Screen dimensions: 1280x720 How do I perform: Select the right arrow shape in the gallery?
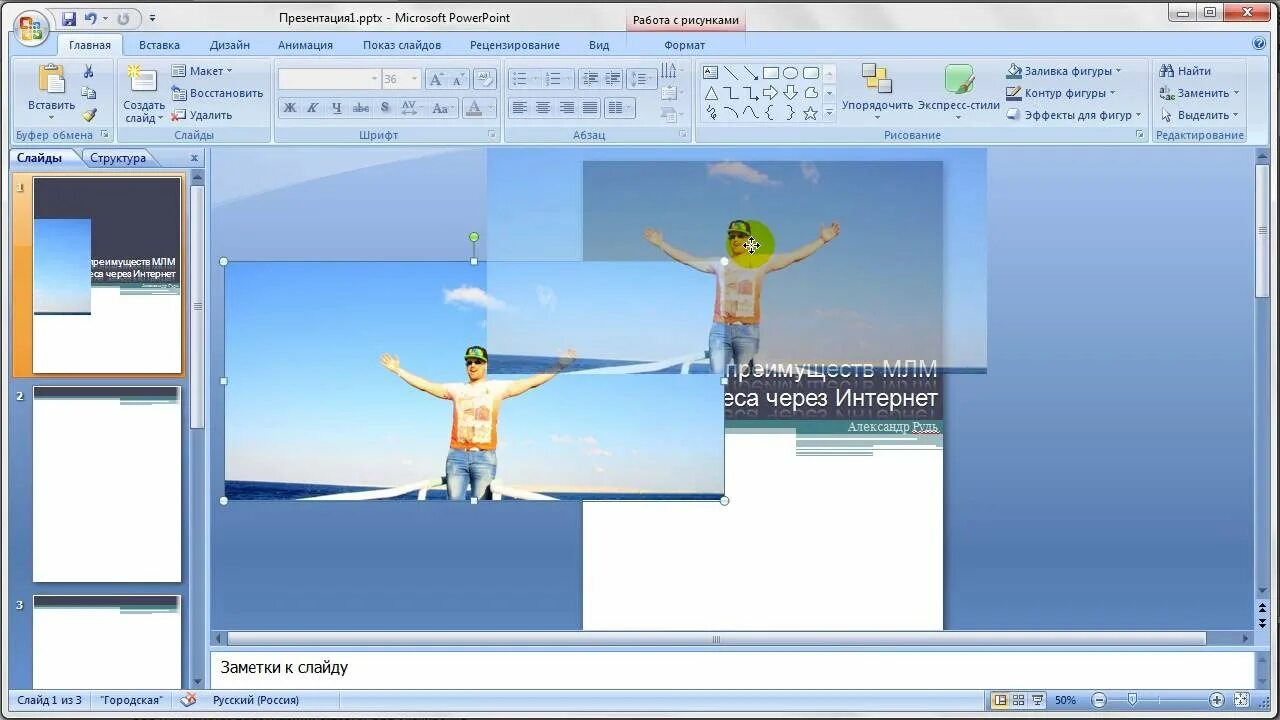pyautogui.click(x=770, y=93)
